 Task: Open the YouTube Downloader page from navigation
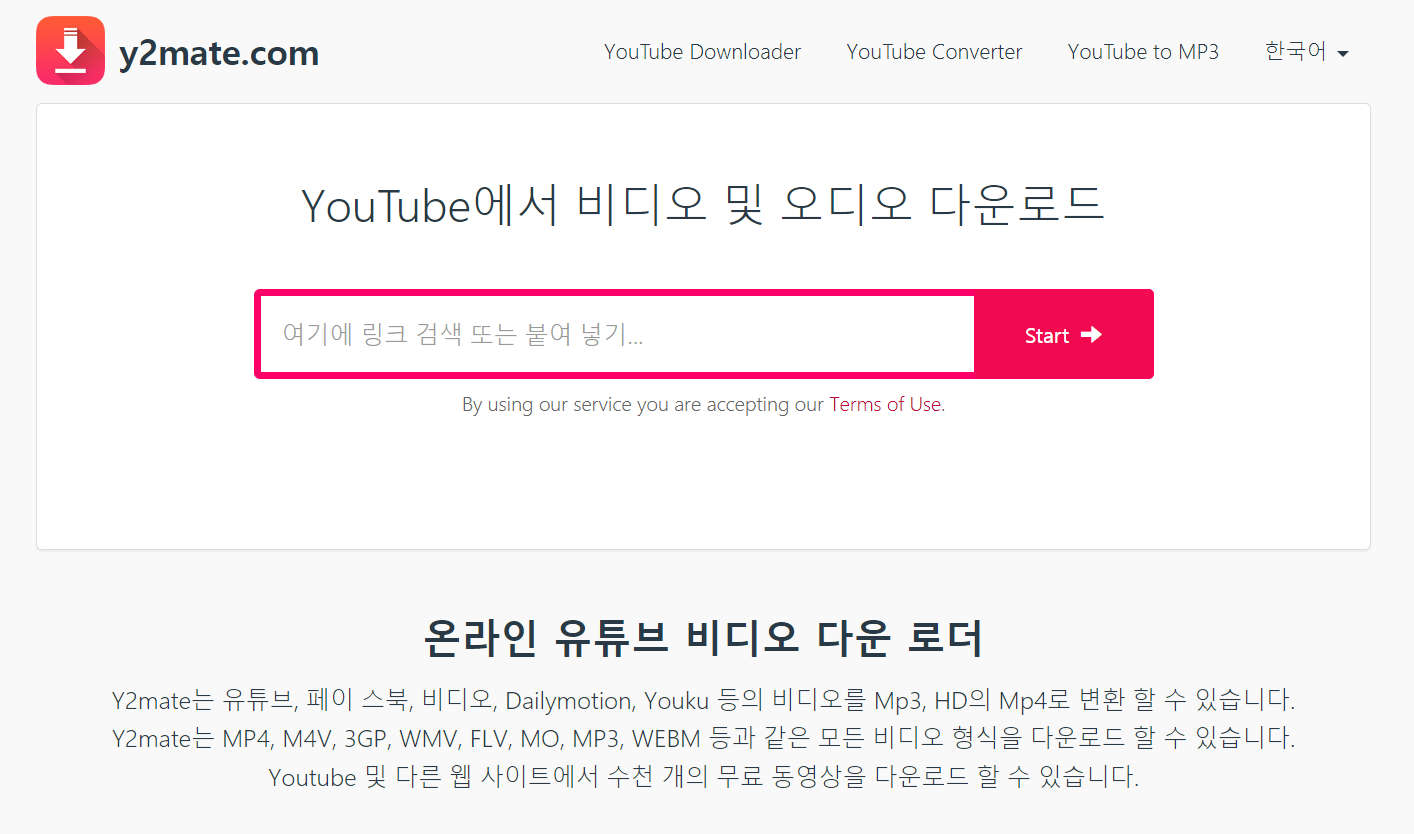click(x=702, y=51)
